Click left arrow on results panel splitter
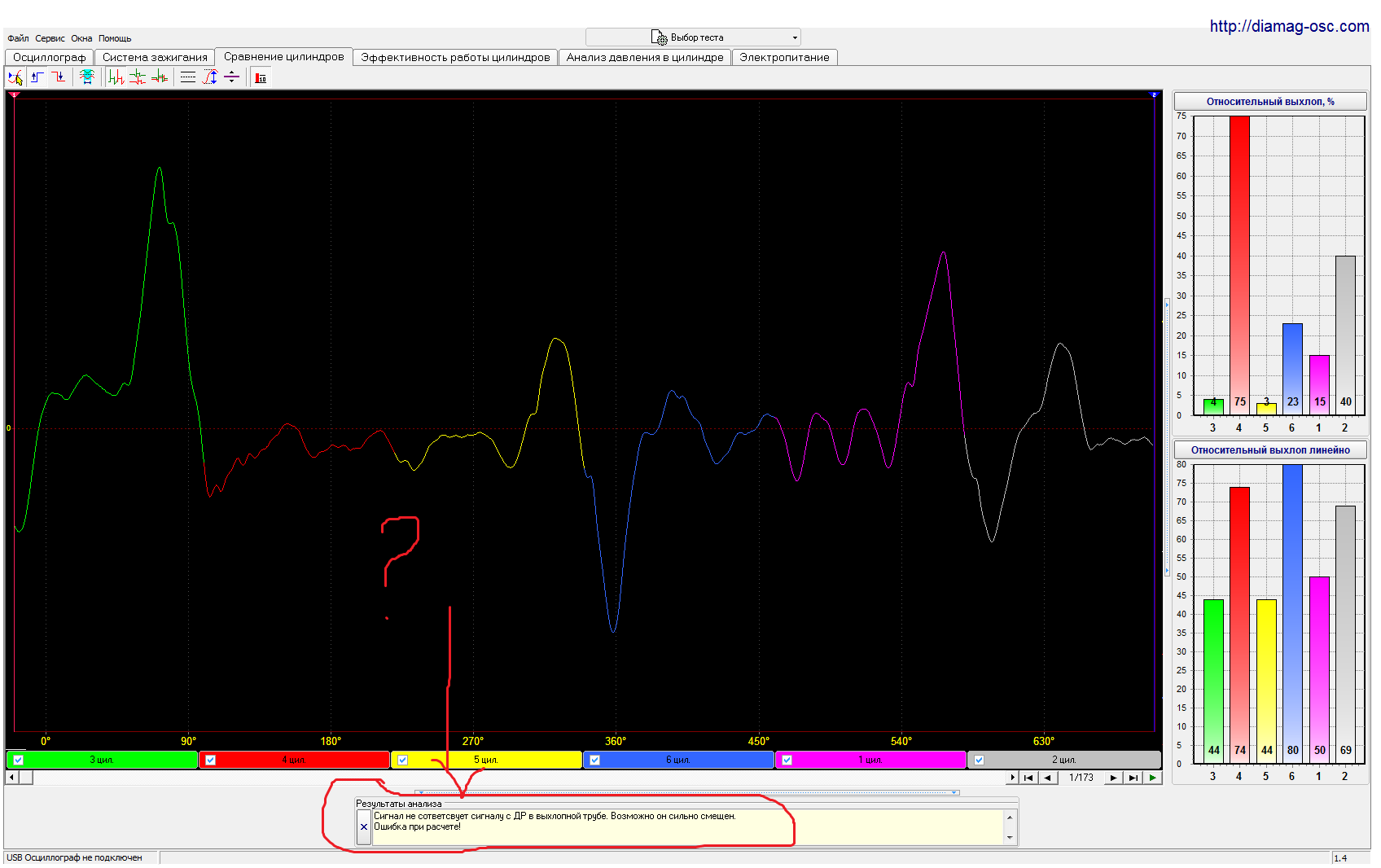This screenshot has width=1381, height=868. (x=421, y=792)
